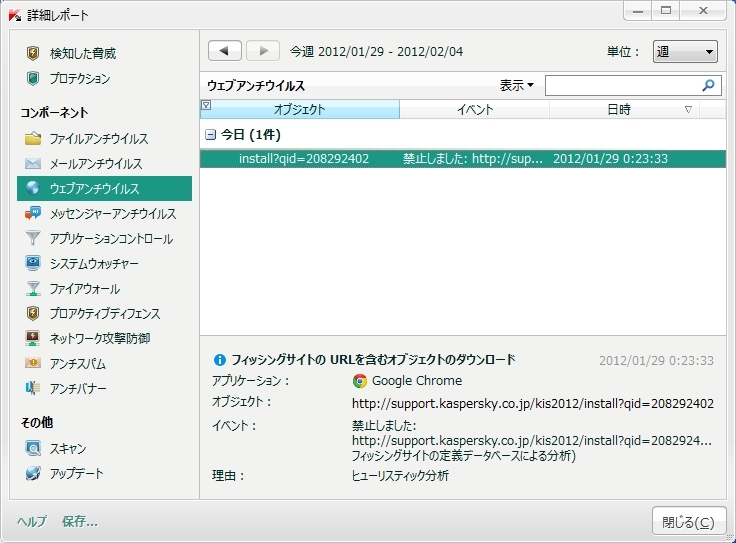Click the 保存... link to save the report
Screen dimensions: 736x543
tap(80, 521)
